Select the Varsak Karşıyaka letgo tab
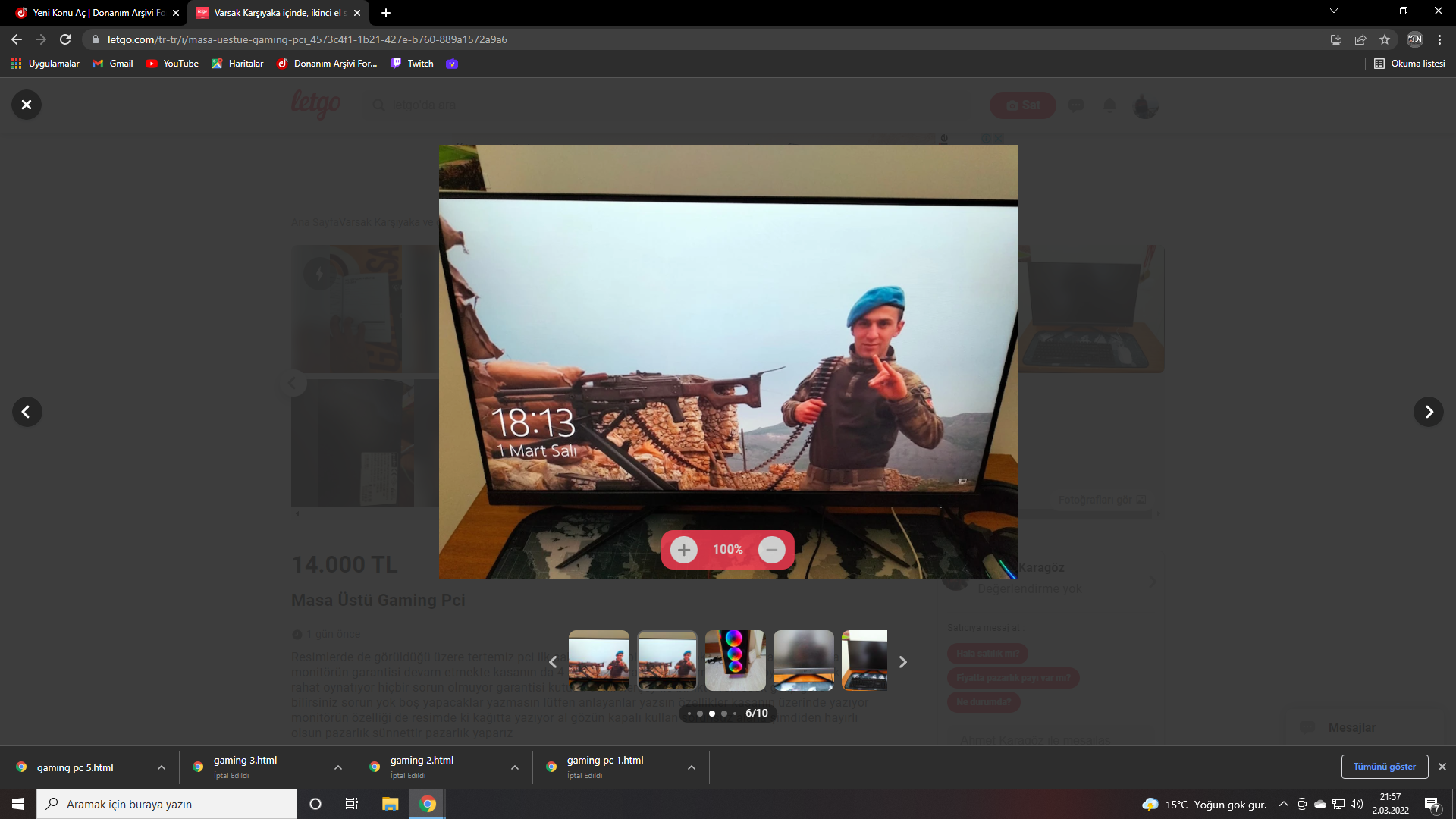 coord(278,13)
